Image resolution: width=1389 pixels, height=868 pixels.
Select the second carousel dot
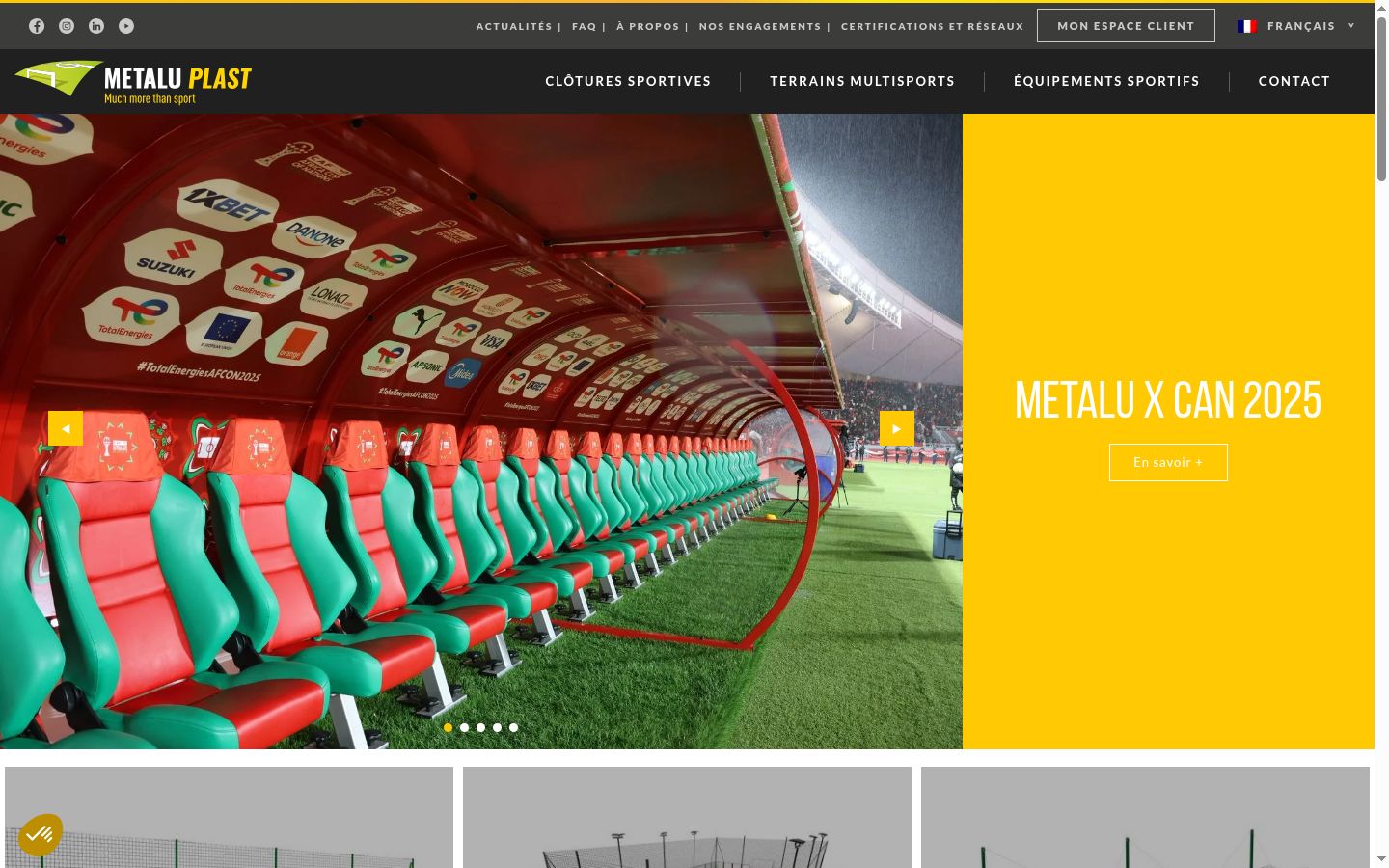click(x=464, y=727)
